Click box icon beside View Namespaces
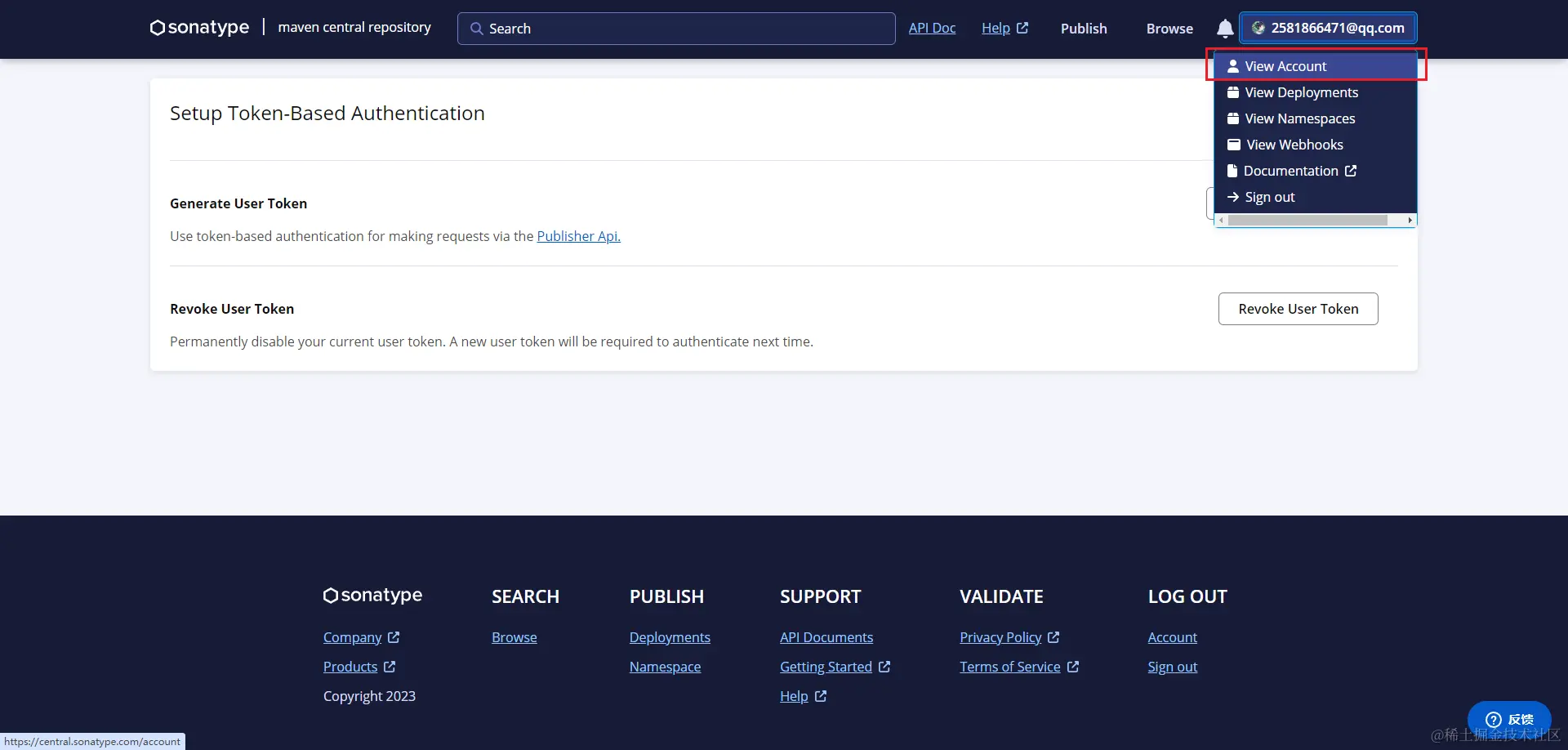 (1233, 118)
